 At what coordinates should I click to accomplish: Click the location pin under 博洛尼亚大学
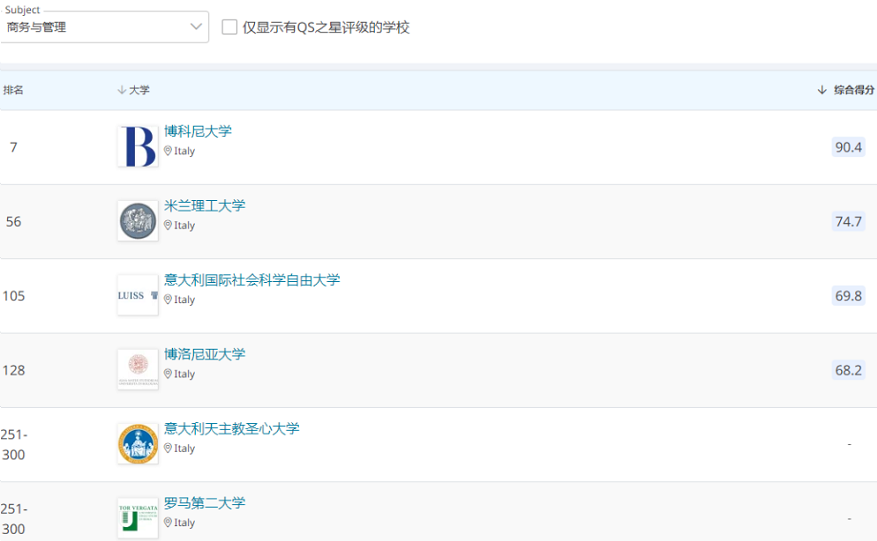coord(168,374)
